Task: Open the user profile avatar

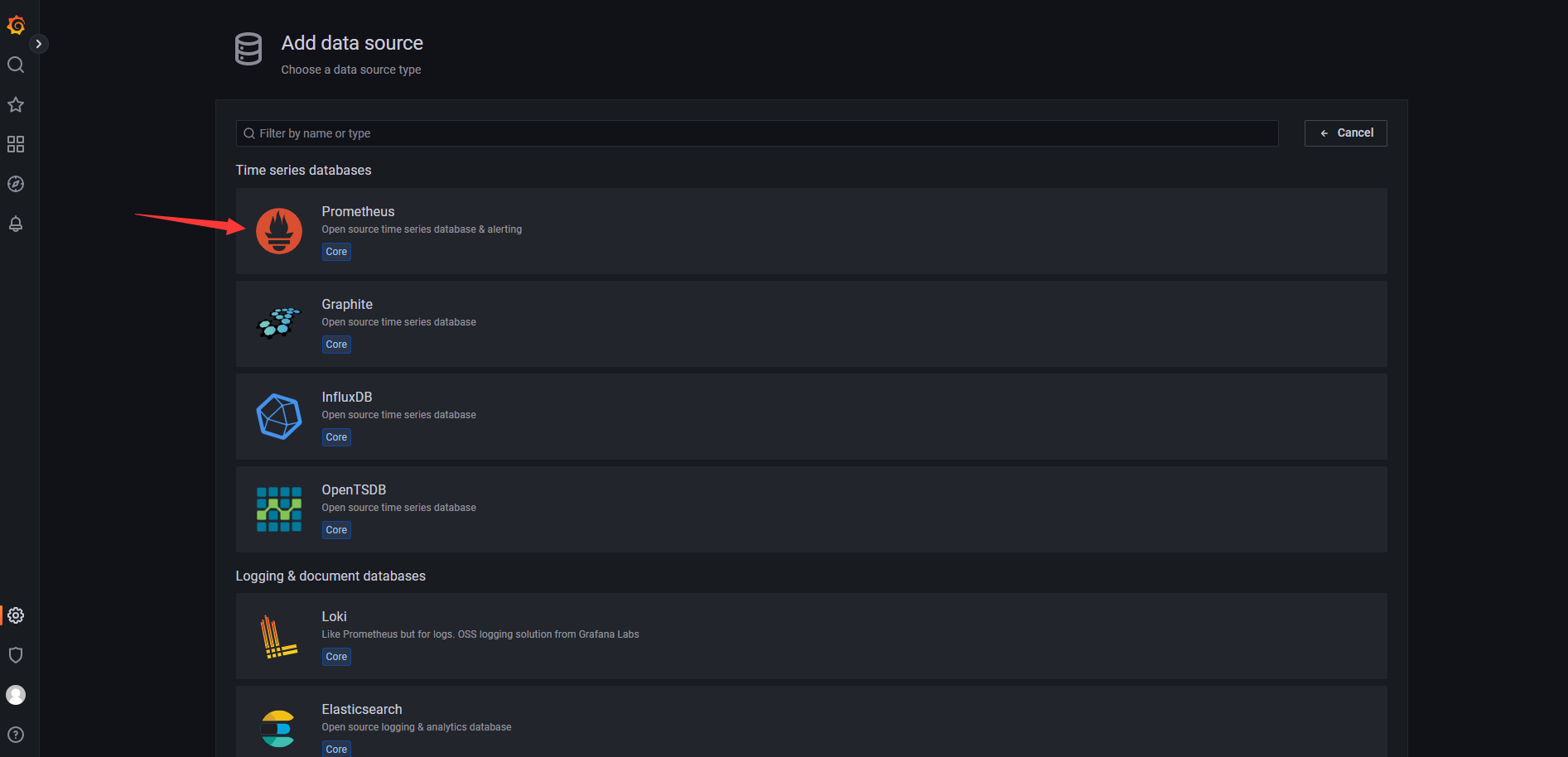Action: pyautogui.click(x=16, y=695)
